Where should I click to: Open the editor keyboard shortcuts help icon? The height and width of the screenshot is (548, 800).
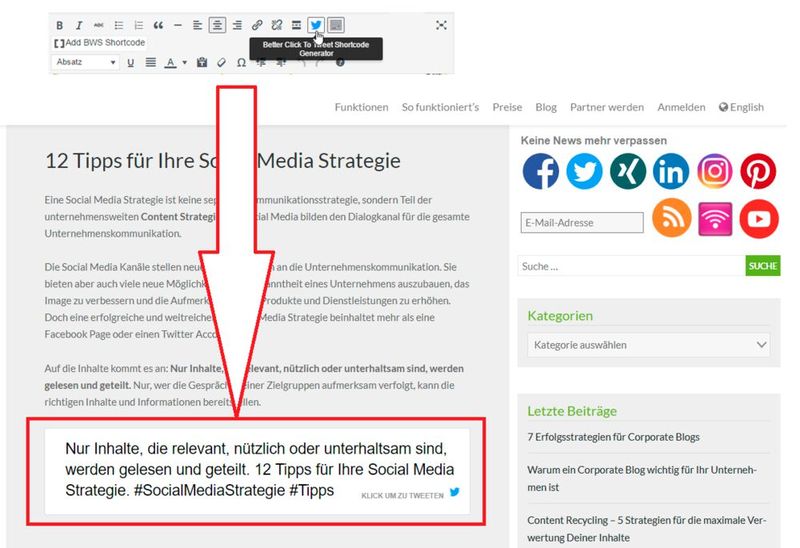[340, 63]
